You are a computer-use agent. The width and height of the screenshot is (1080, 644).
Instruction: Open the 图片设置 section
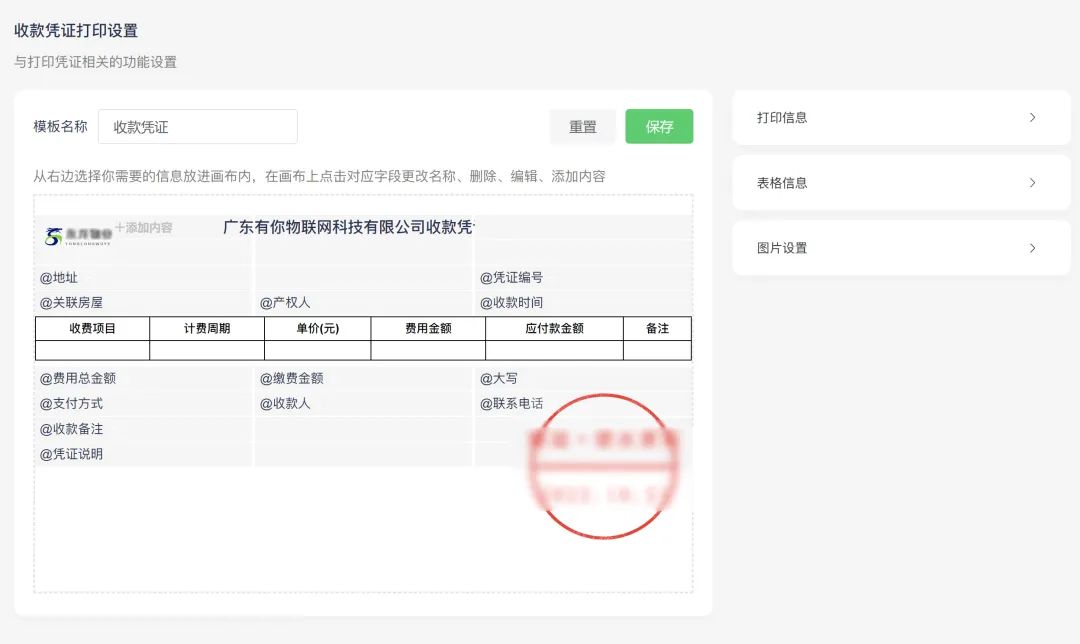point(901,248)
